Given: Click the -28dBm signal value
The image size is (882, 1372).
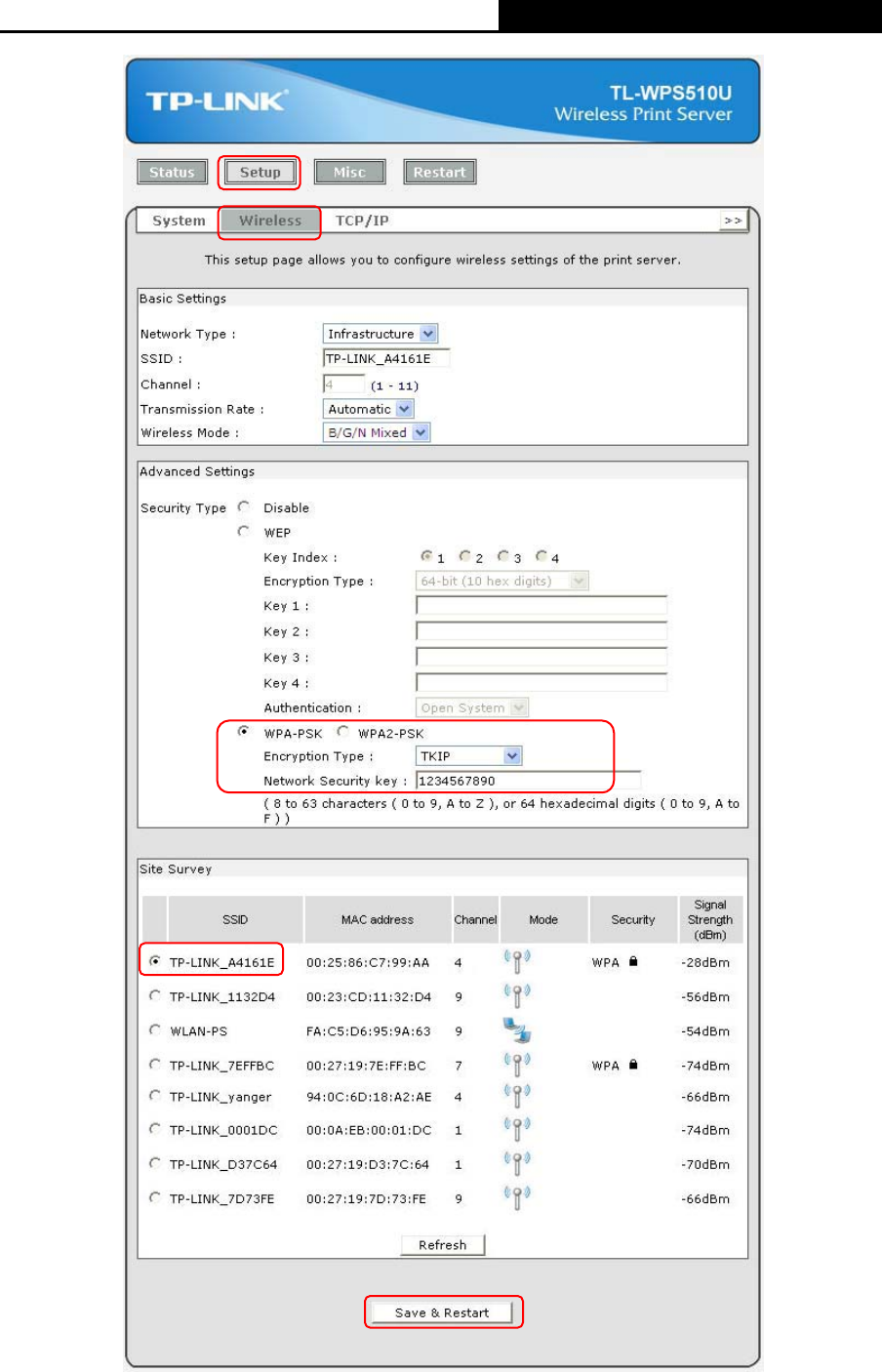Looking at the screenshot, I should point(705,962).
